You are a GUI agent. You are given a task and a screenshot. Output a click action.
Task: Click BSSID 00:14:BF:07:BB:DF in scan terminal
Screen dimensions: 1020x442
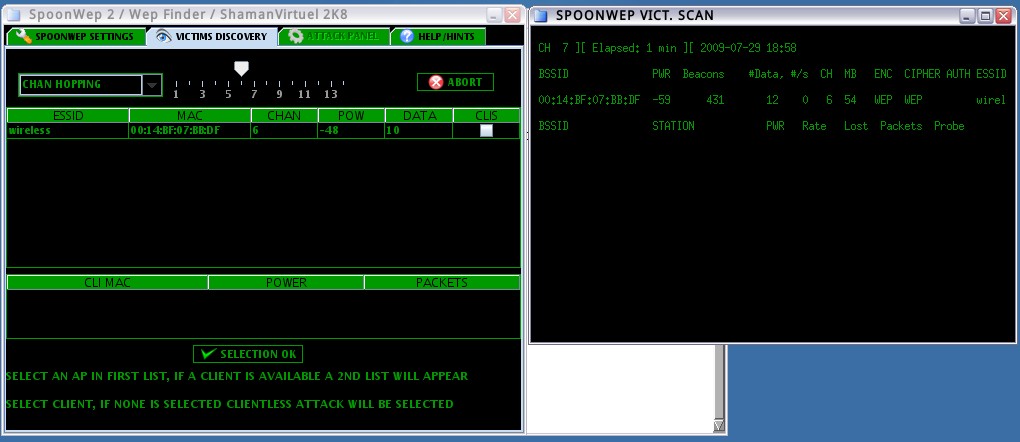pyautogui.click(x=589, y=100)
